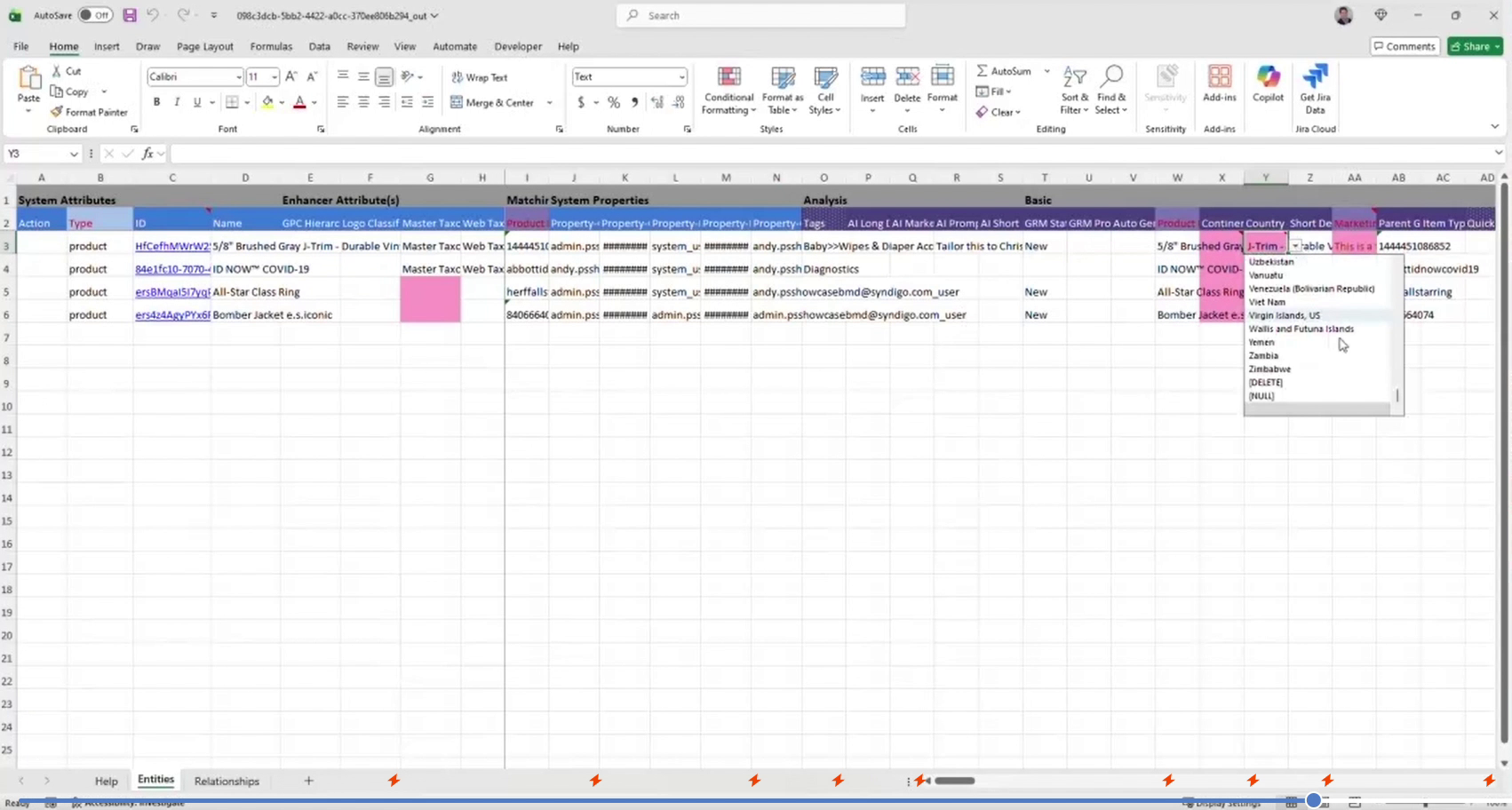Open the Add-ins gallery
The image size is (1512, 810).
[x=1220, y=84]
